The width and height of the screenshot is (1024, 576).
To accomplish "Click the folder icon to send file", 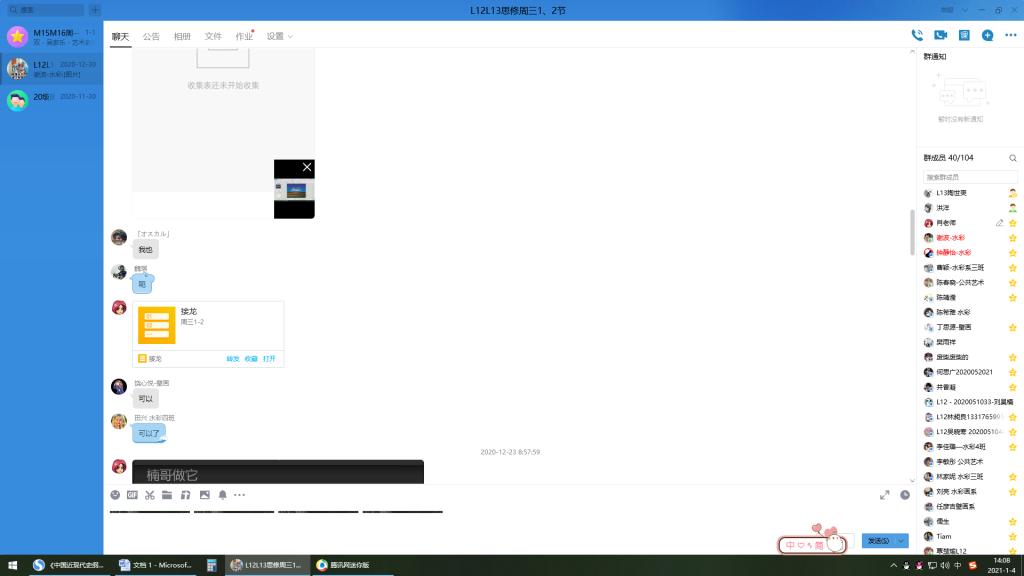I will click(168, 495).
